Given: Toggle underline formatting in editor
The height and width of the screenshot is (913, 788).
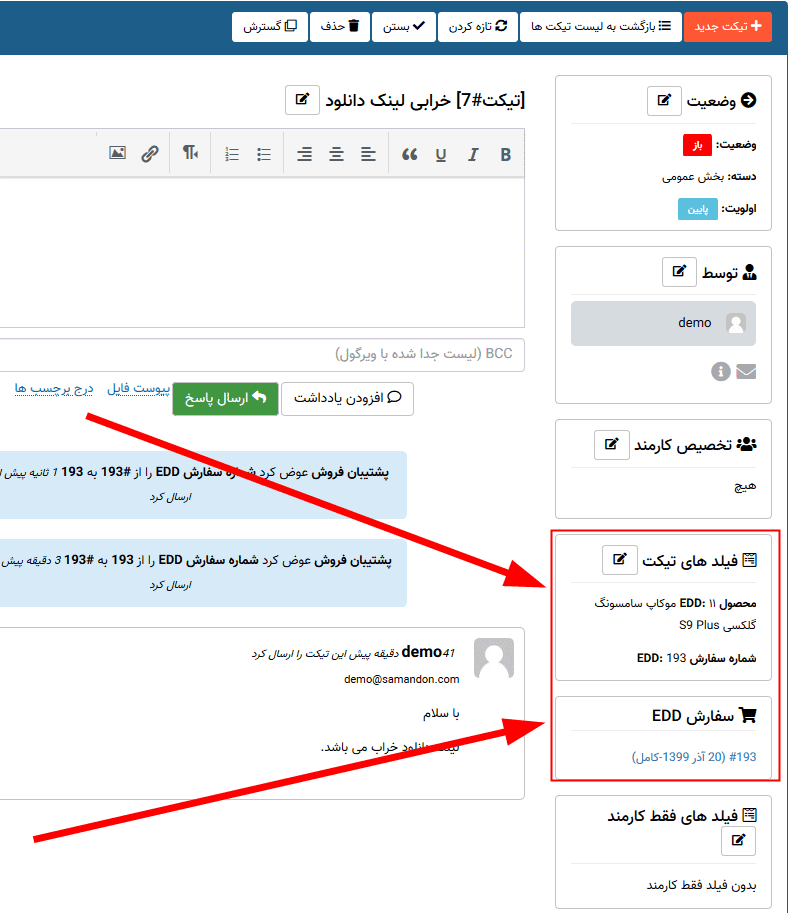Looking at the screenshot, I should [441, 154].
